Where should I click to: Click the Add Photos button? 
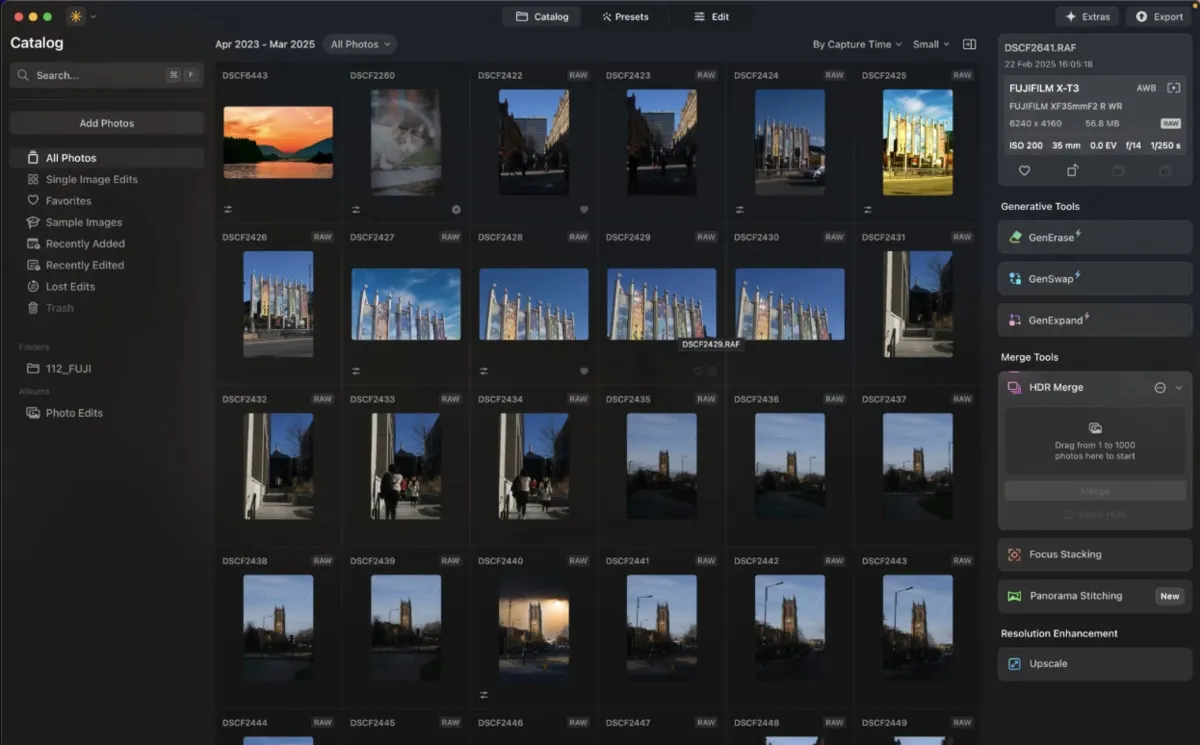tap(106, 122)
